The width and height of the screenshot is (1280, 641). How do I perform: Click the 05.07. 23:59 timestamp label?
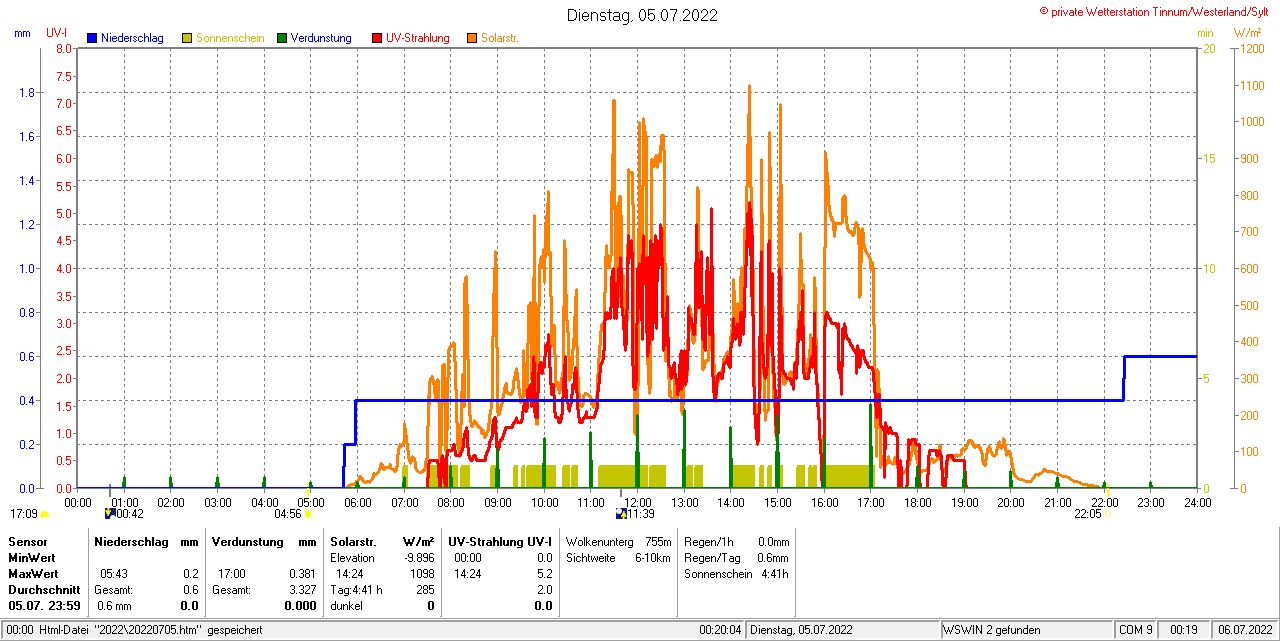point(44,606)
